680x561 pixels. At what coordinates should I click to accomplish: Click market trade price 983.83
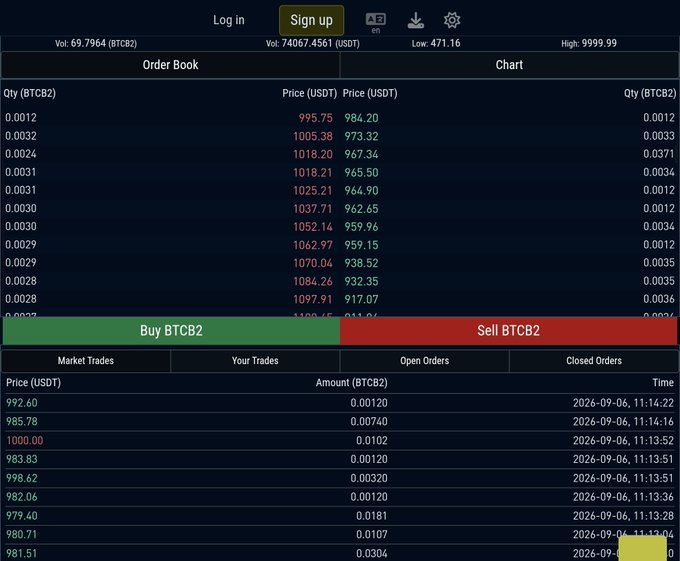22,459
